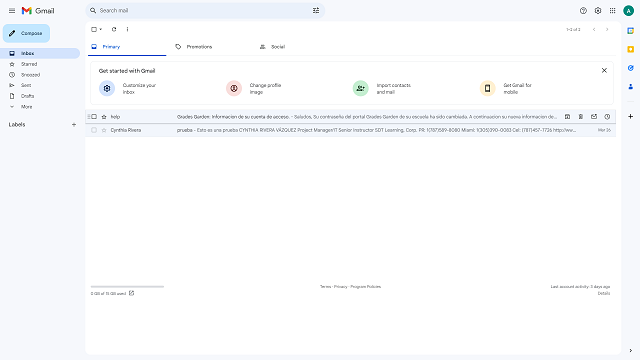Open Google Keep side panel

tap(631, 49)
